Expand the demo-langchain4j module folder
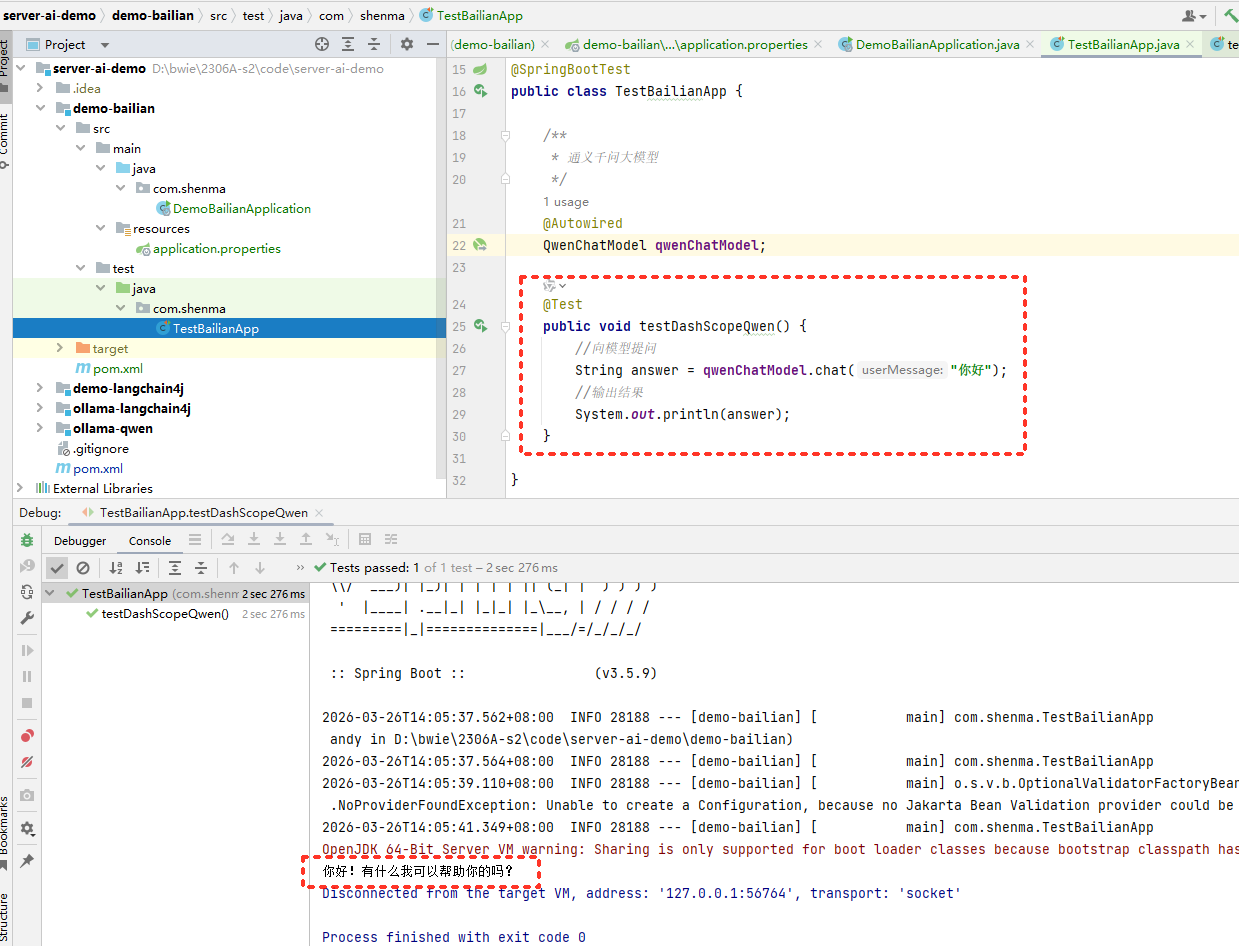 pos(40,388)
